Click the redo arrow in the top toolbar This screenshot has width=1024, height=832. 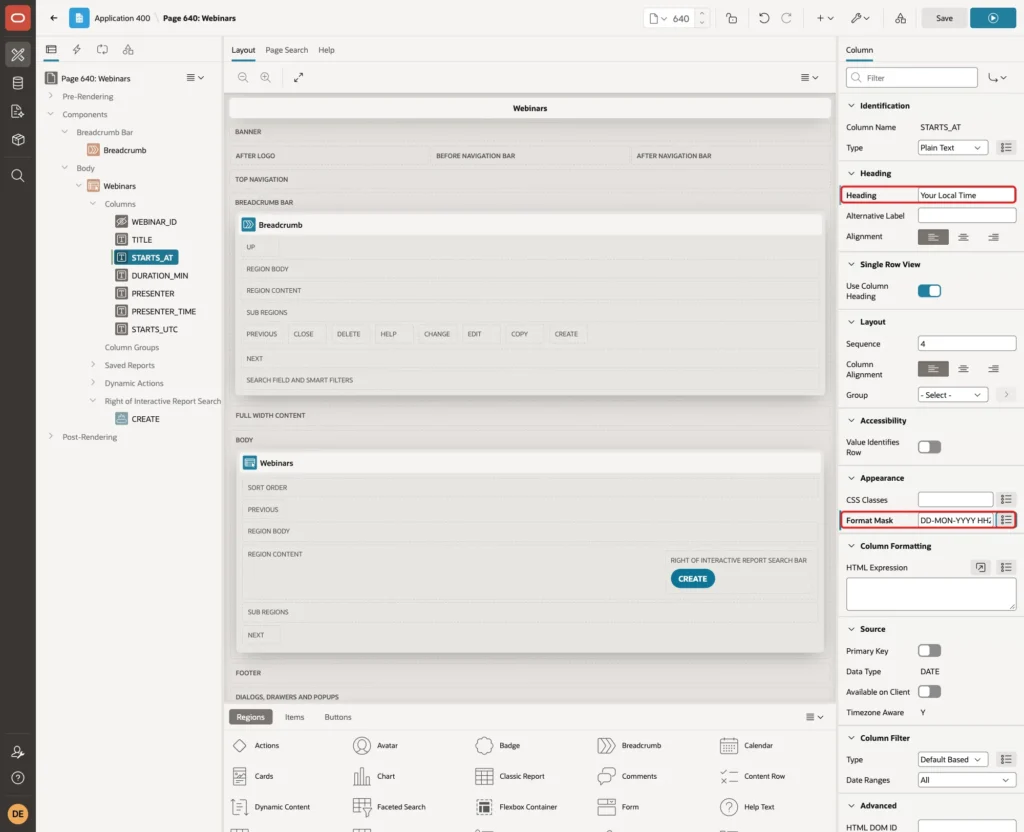[786, 18]
